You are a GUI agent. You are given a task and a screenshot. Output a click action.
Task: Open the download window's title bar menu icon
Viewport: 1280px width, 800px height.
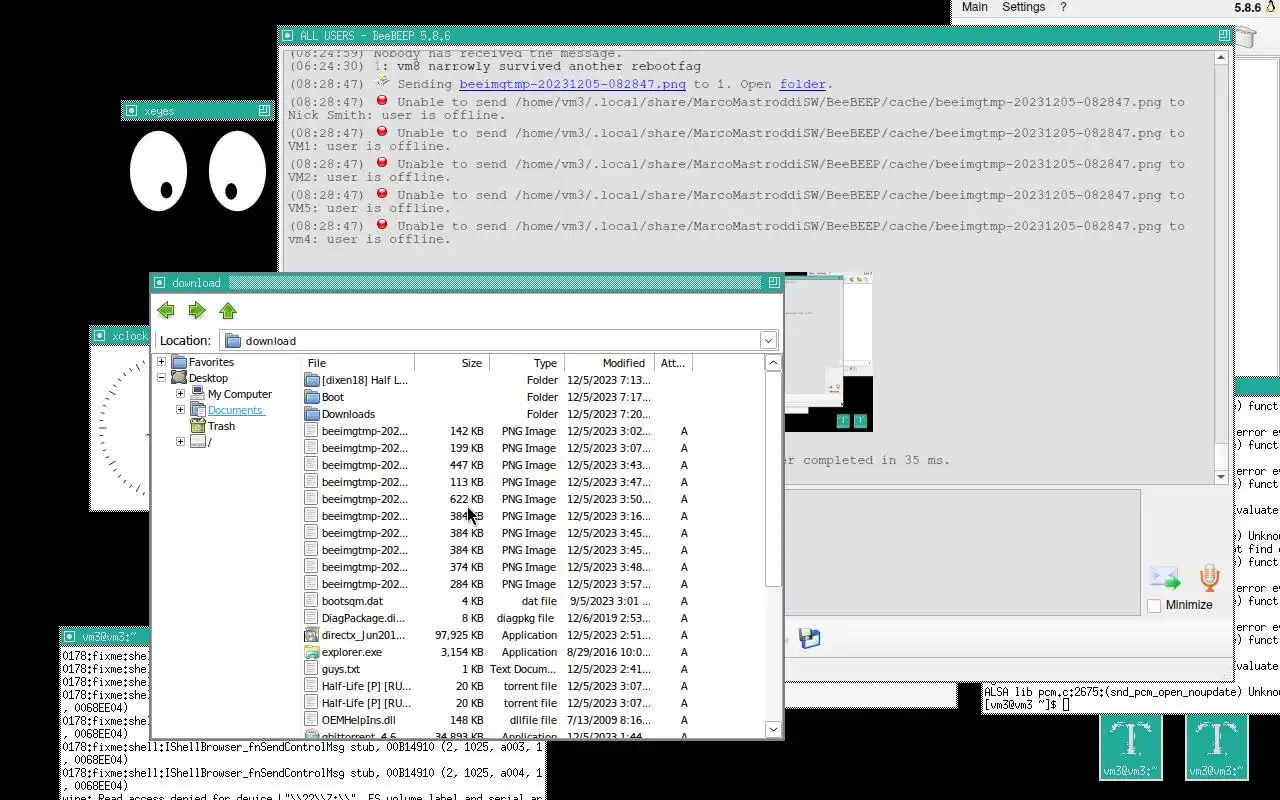(160, 283)
